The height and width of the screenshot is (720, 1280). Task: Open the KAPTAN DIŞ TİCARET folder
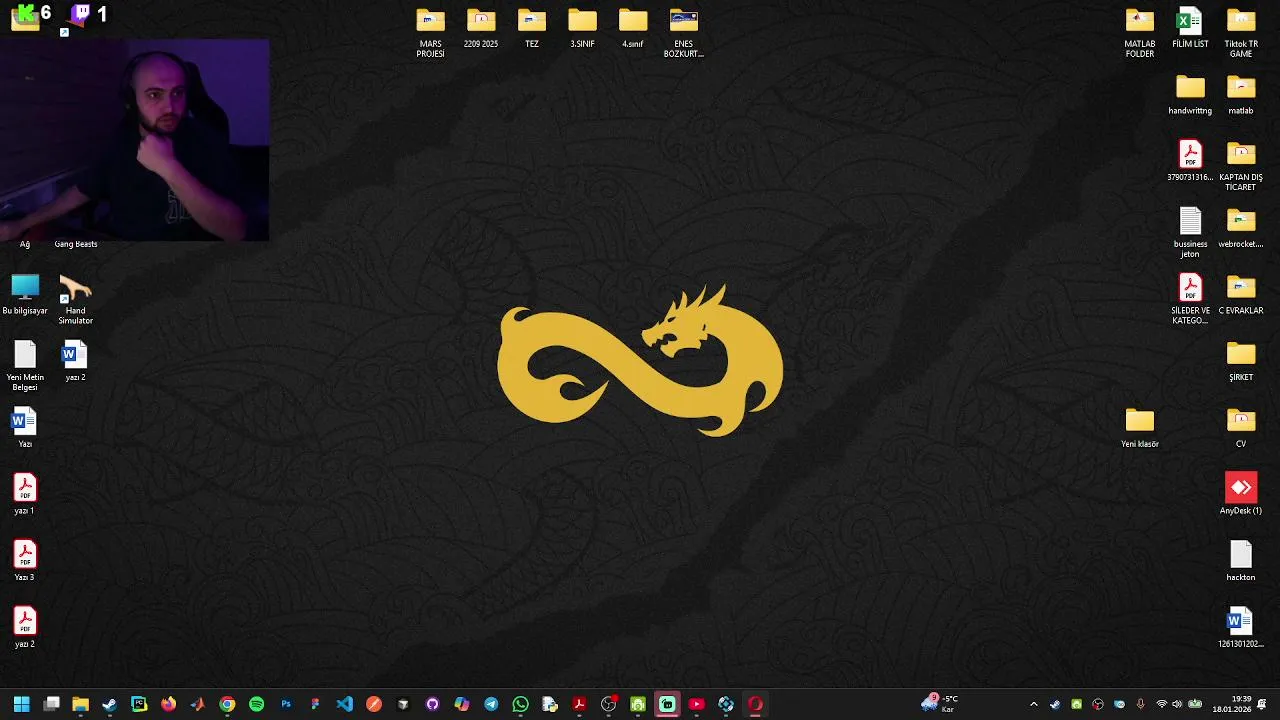(x=1241, y=166)
